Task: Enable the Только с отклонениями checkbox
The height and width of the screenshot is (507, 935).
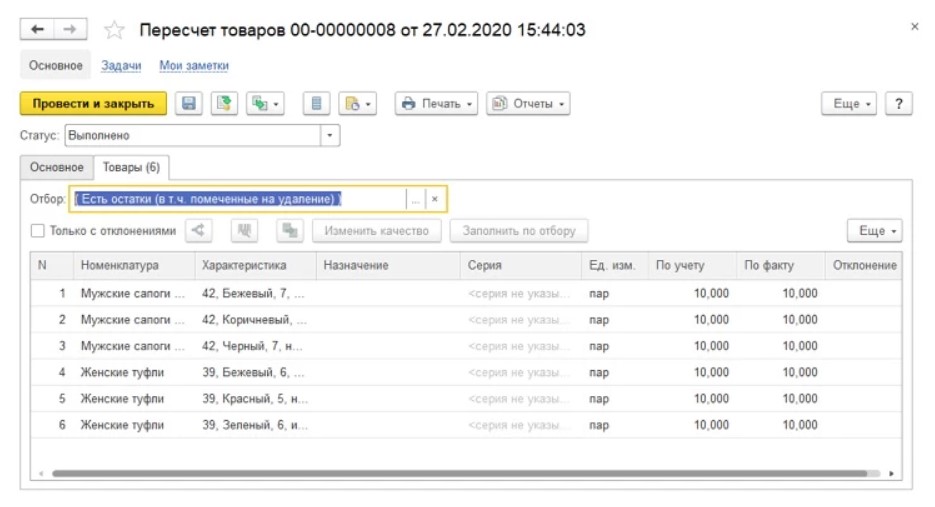Action: coord(38,231)
